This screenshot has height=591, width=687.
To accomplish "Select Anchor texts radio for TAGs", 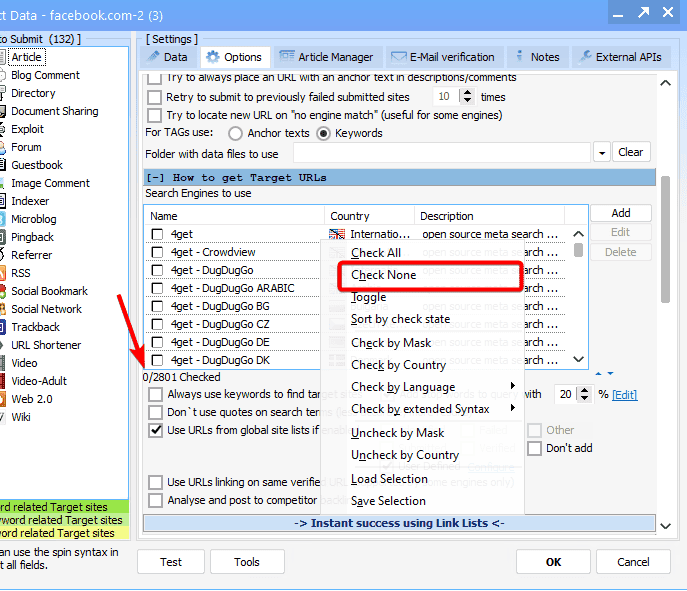I will (x=235, y=133).
